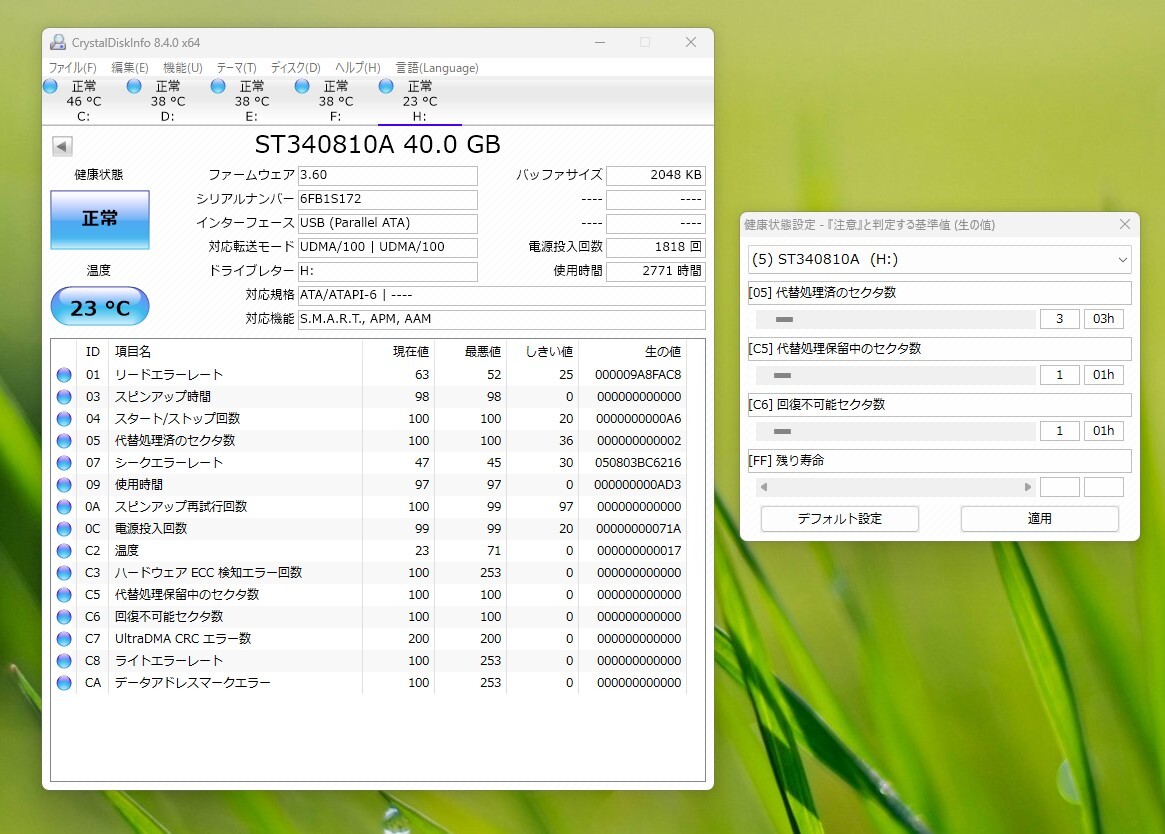Click 現在値 column header

click(411, 352)
